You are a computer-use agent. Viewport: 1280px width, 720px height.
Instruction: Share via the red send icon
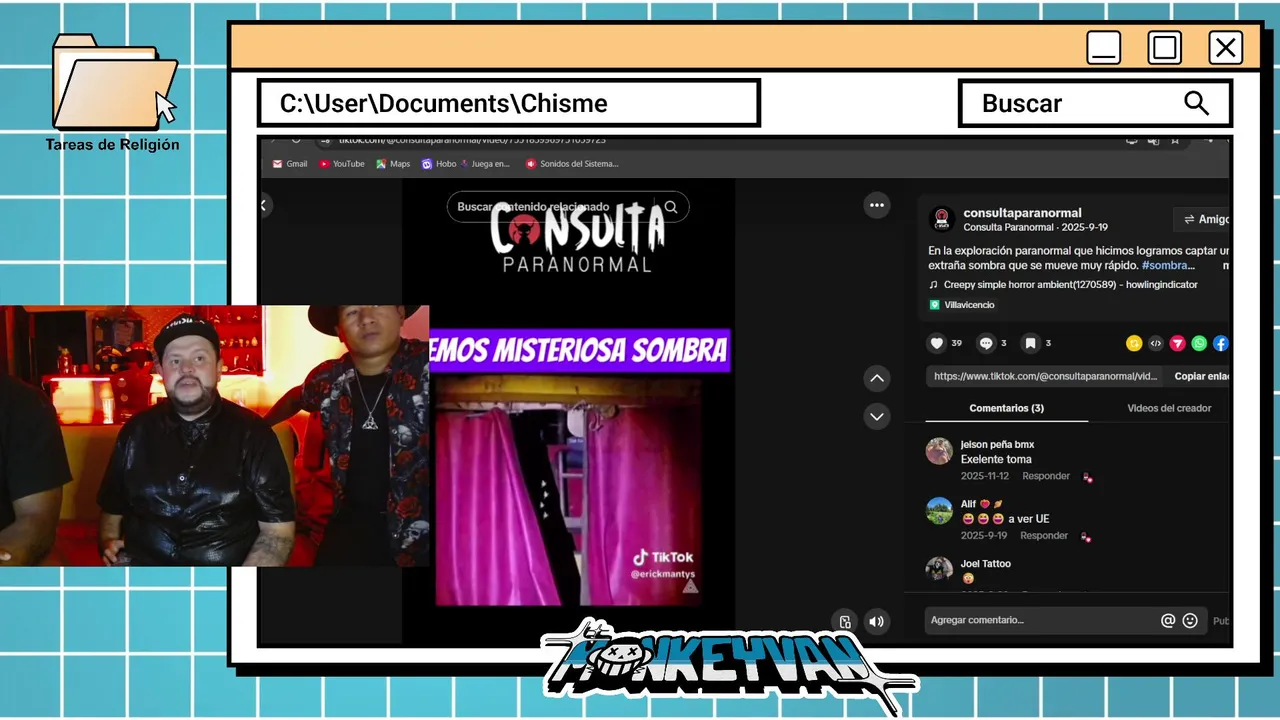coord(1178,343)
